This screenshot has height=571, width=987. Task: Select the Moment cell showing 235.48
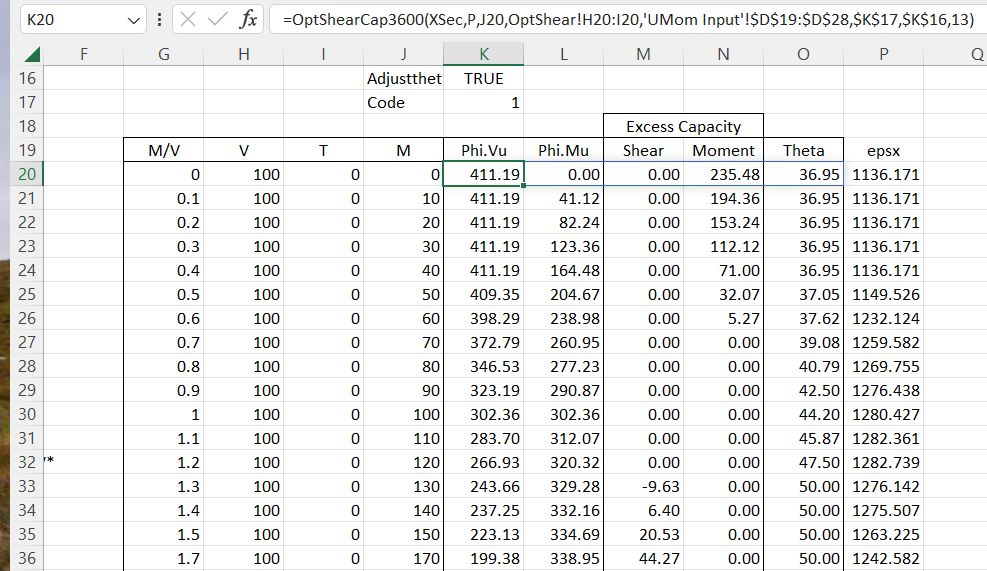tap(724, 174)
